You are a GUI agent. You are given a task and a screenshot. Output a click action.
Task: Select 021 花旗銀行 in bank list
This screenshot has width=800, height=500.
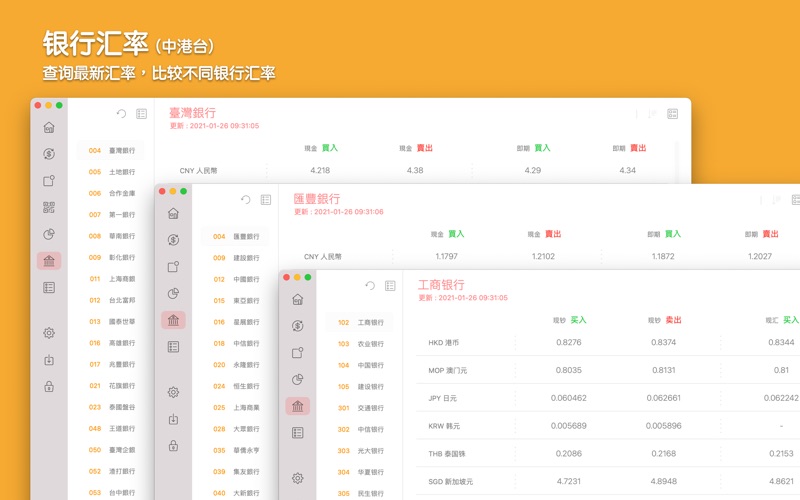pos(111,386)
